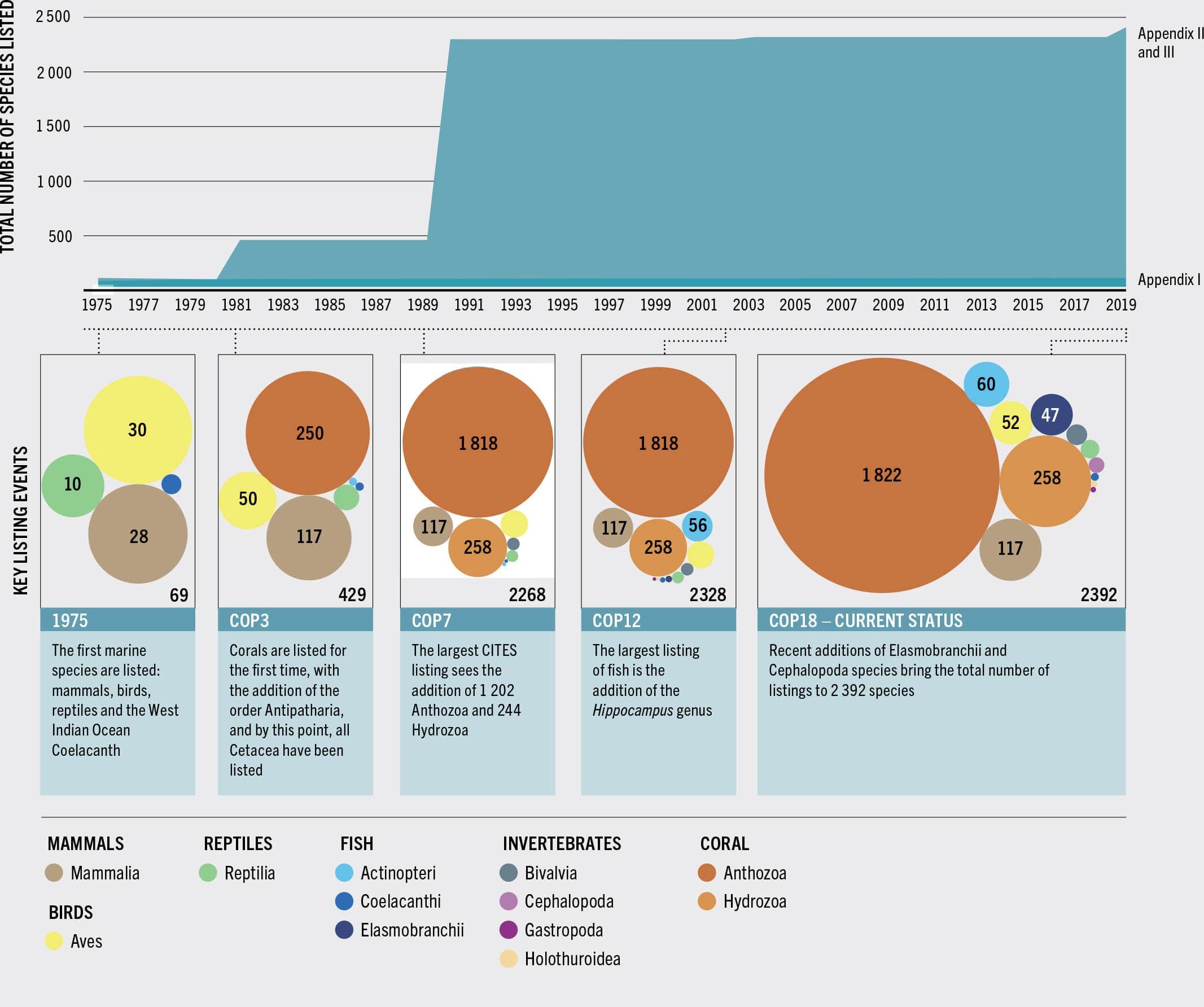Click the COP3 yellow bubble labeled 50
Viewport: 1204px width, 1007px height.
coord(247,500)
